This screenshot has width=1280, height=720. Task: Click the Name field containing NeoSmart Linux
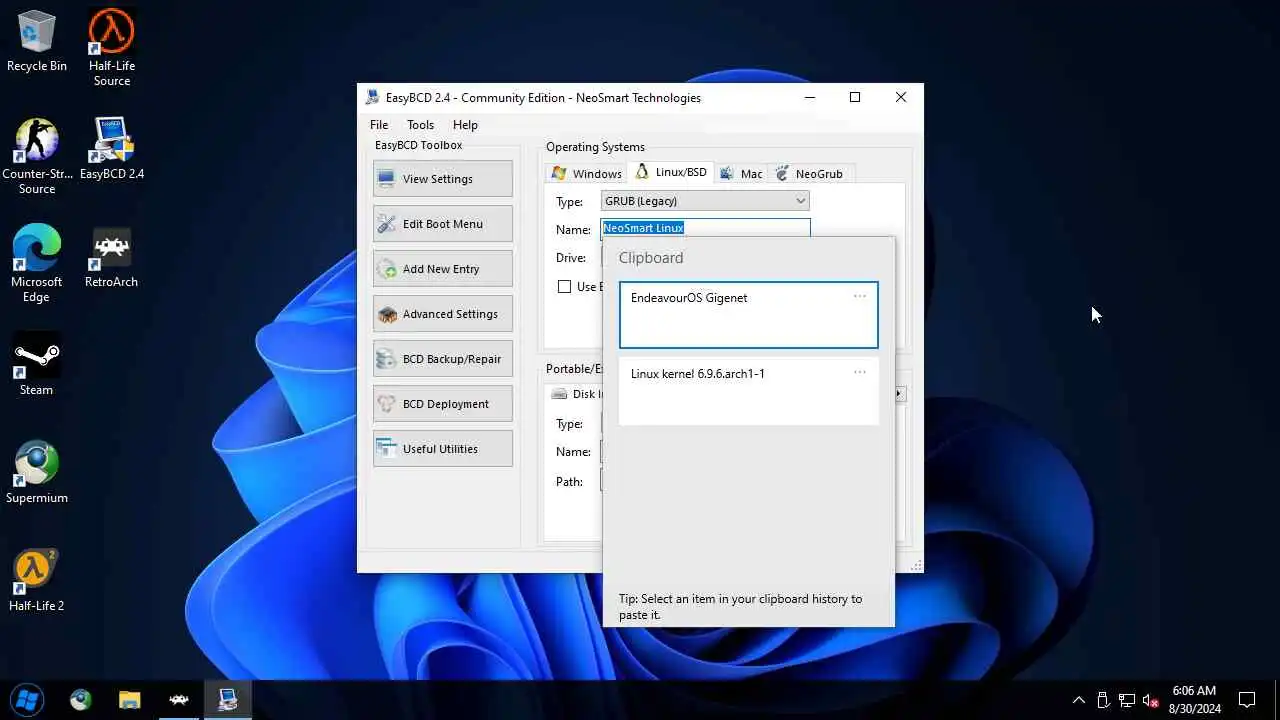click(x=705, y=228)
